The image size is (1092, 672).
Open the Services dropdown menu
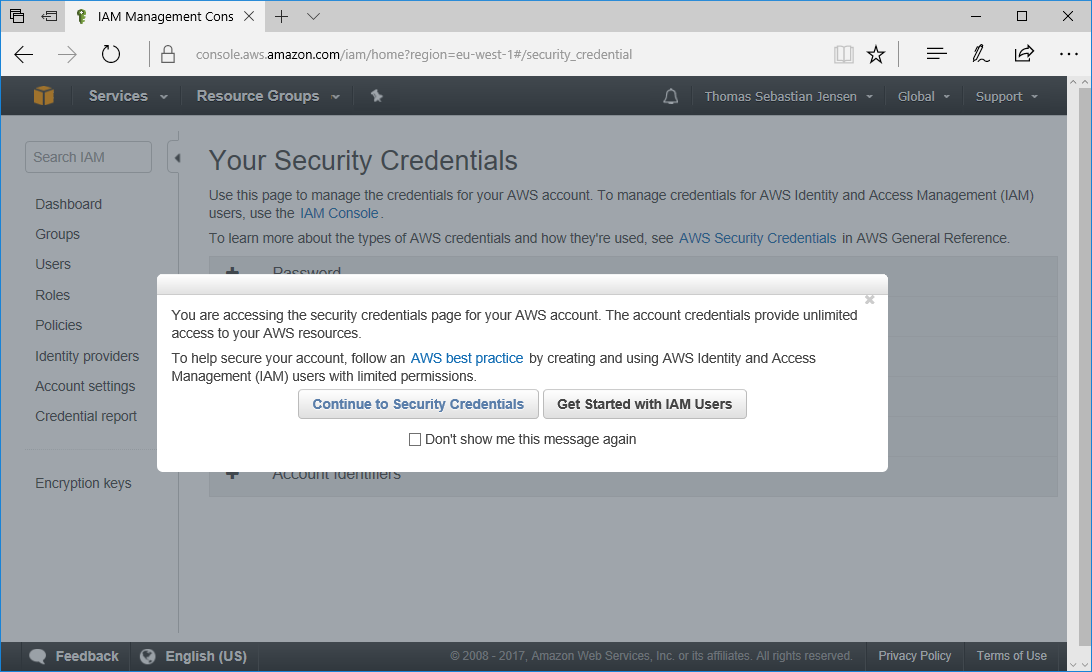point(128,96)
